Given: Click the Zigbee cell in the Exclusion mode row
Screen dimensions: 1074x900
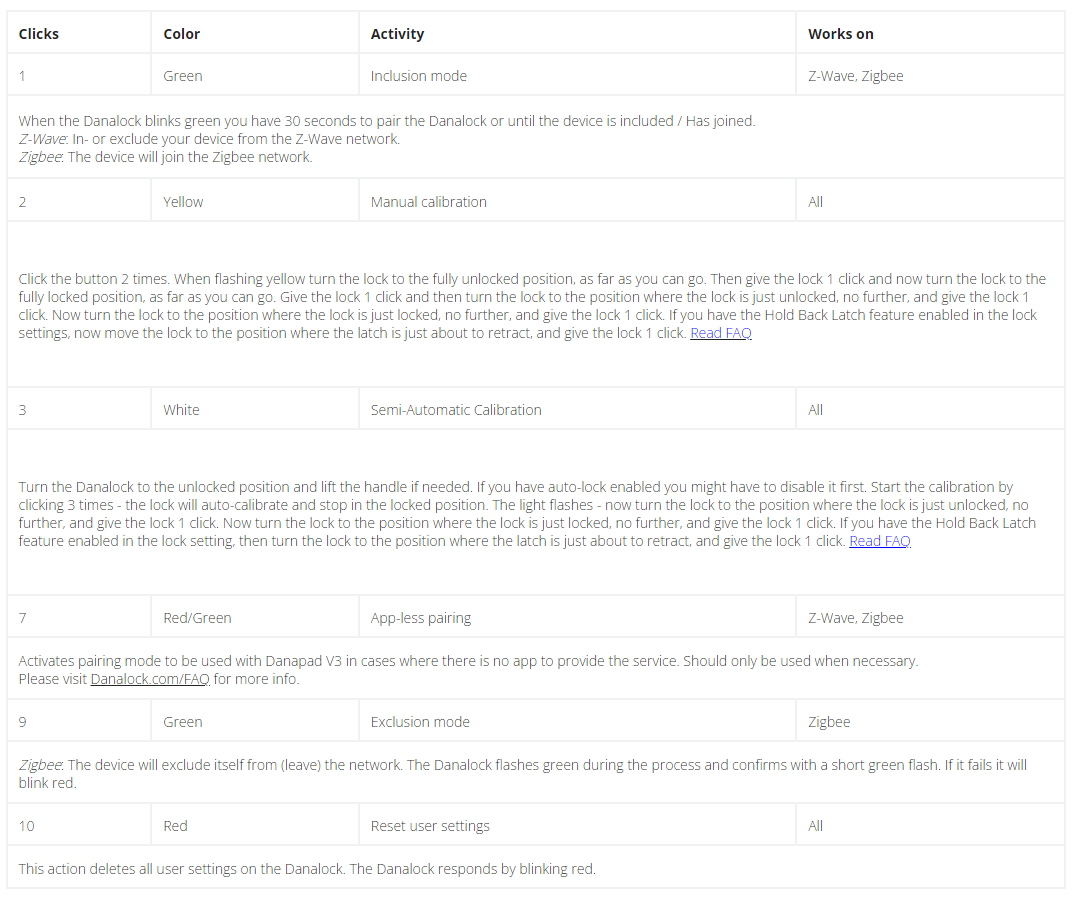Looking at the screenshot, I should [829, 722].
